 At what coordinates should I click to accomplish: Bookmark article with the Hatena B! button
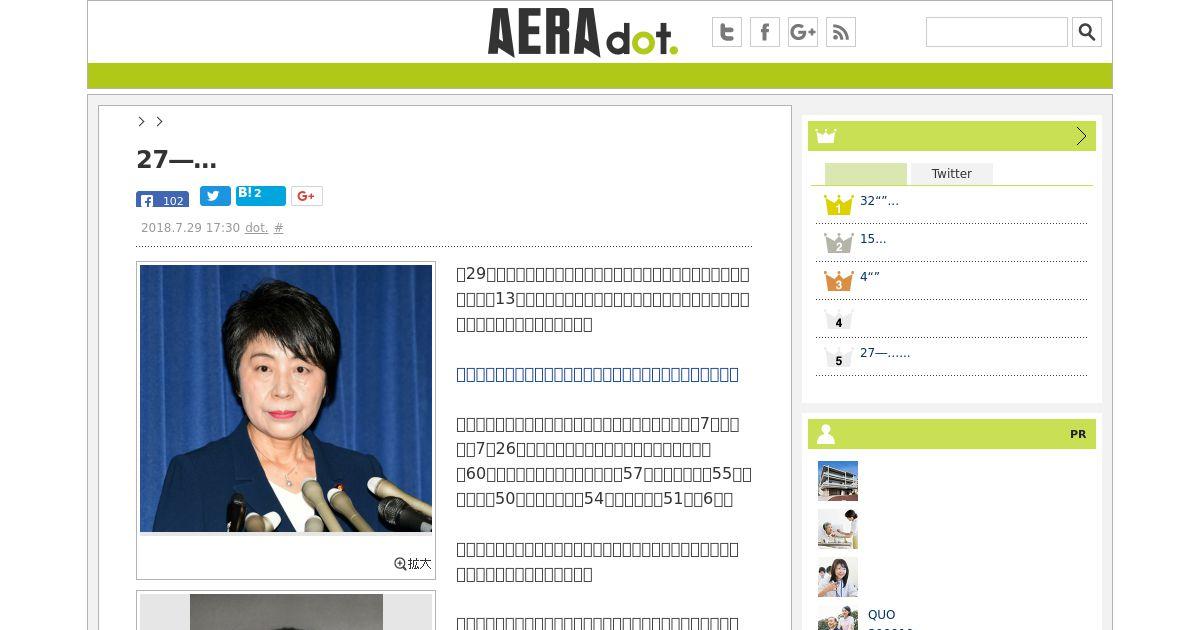261,196
